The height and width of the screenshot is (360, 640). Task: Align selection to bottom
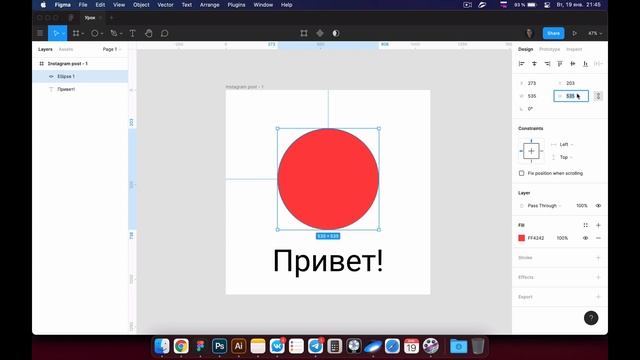[585, 64]
